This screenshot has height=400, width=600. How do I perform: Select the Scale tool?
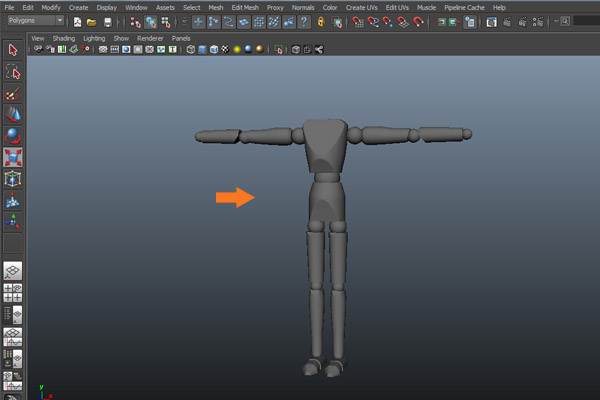point(13,158)
